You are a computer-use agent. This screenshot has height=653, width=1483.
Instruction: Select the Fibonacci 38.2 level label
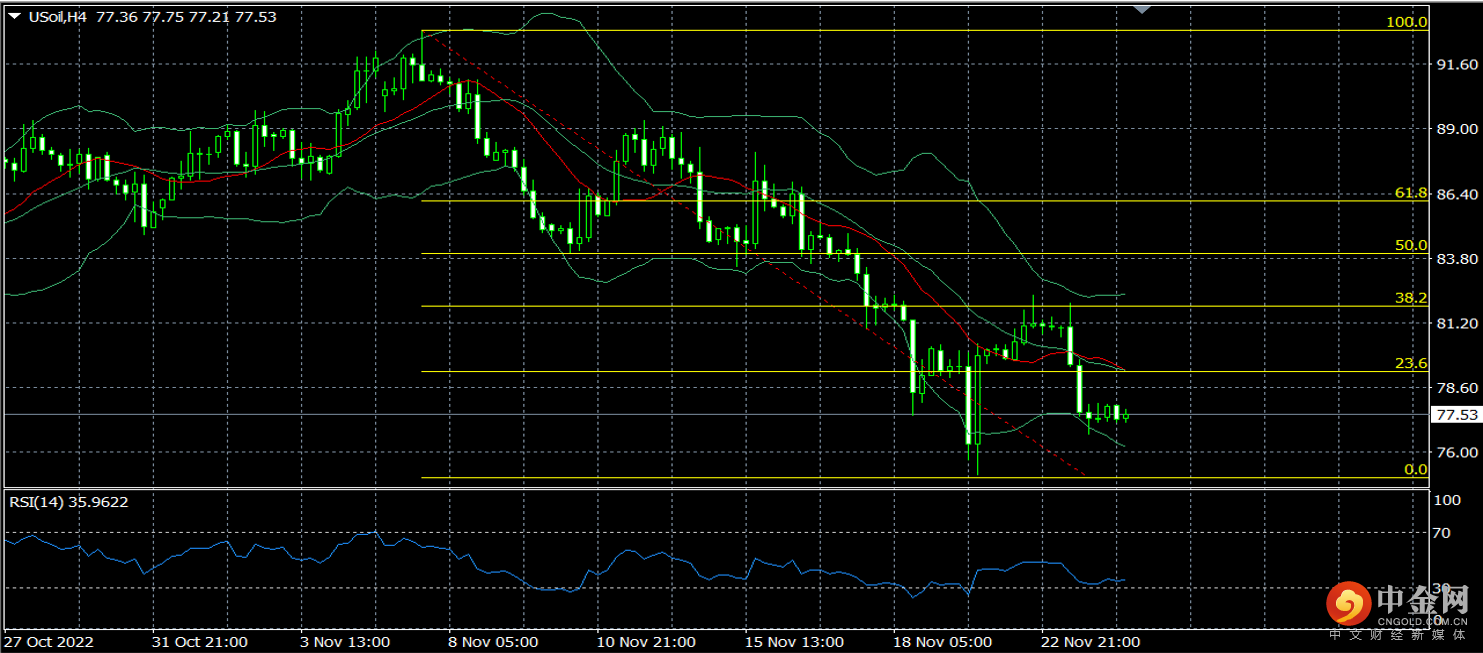[1411, 298]
